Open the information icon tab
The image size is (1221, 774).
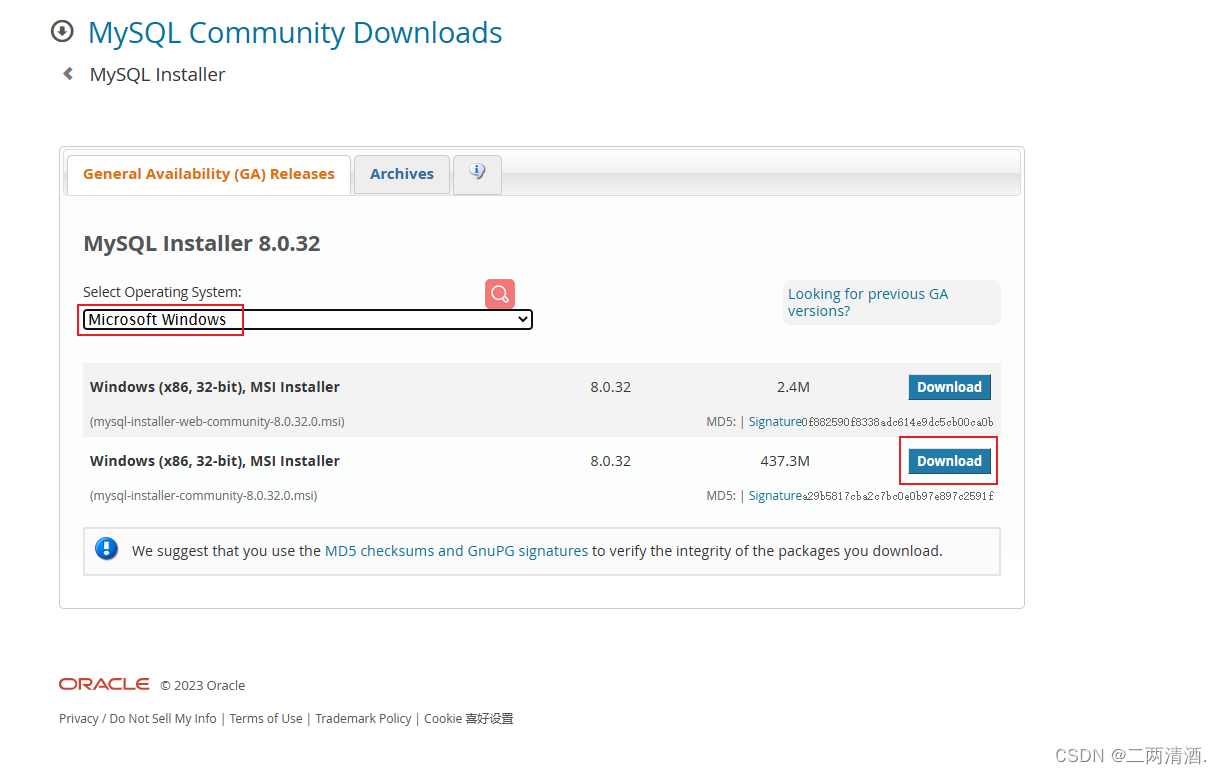point(477,173)
